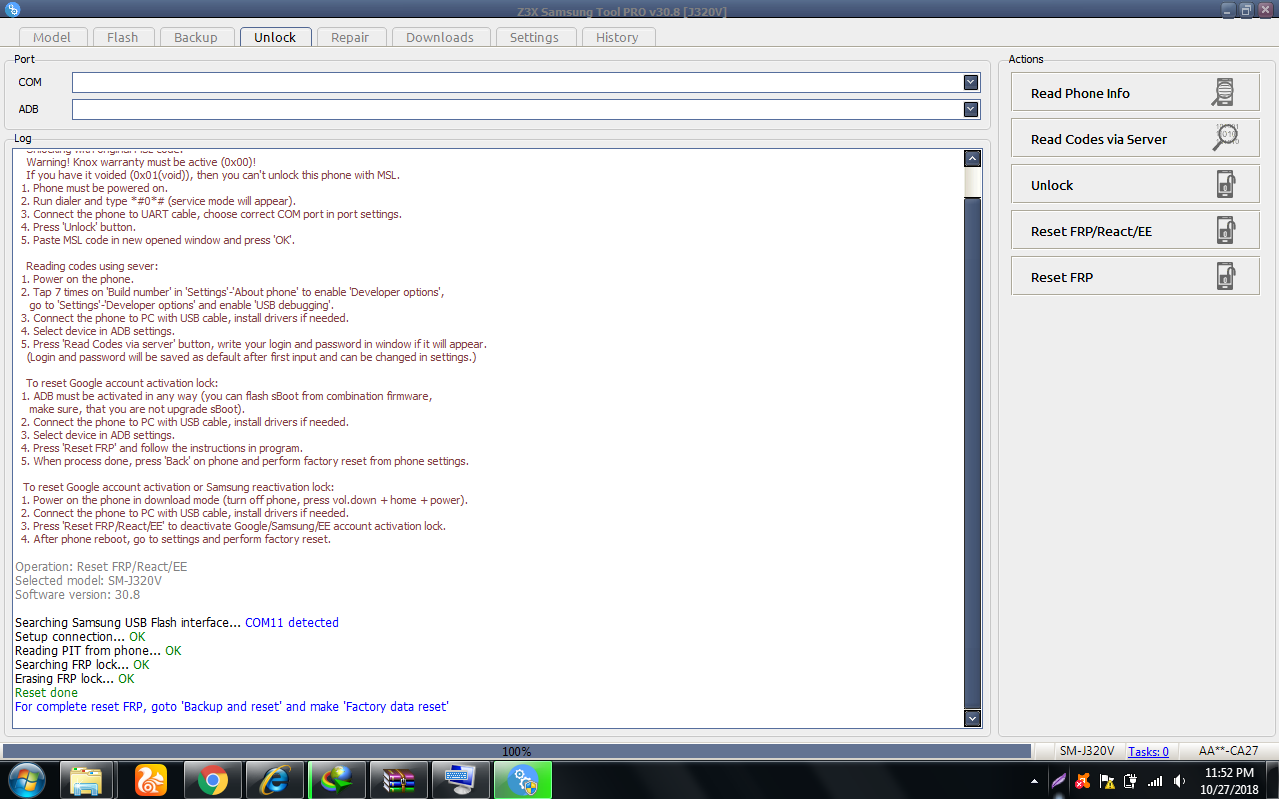1279x799 pixels.
Task: Click the Reset FRP button
Action: pos(1135,277)
